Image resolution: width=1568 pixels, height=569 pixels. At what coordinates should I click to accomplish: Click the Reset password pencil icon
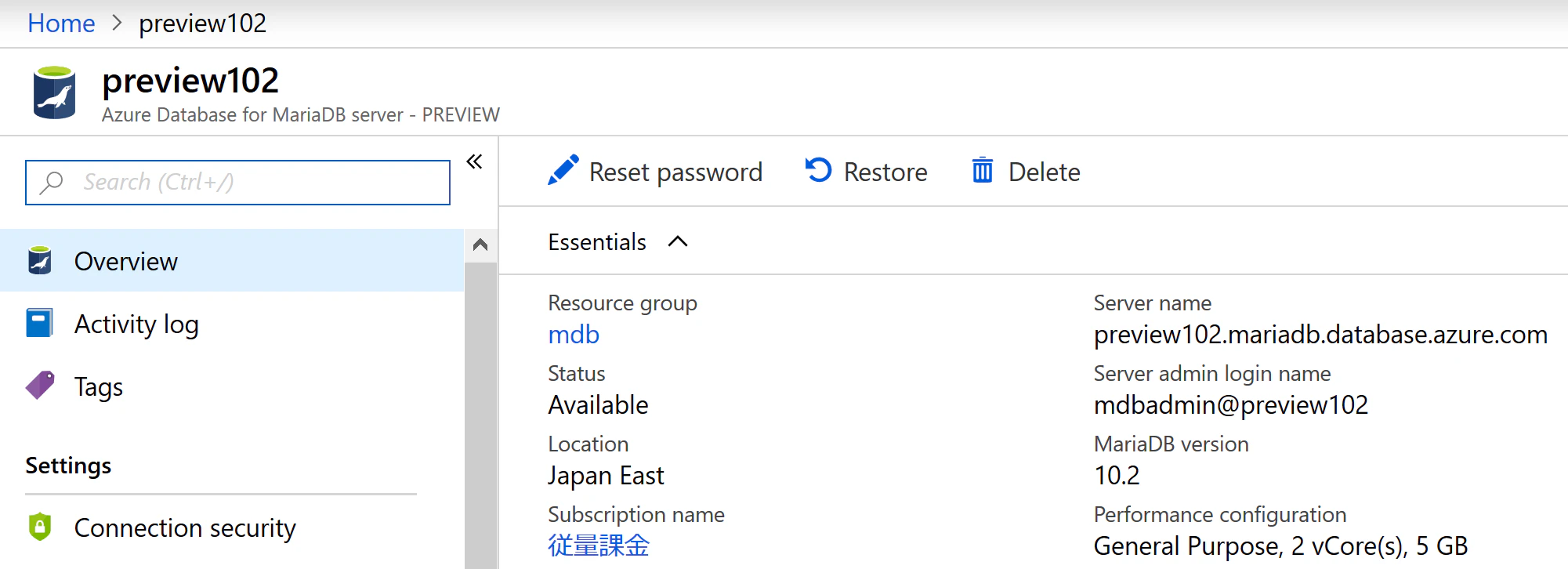point(563,170)
